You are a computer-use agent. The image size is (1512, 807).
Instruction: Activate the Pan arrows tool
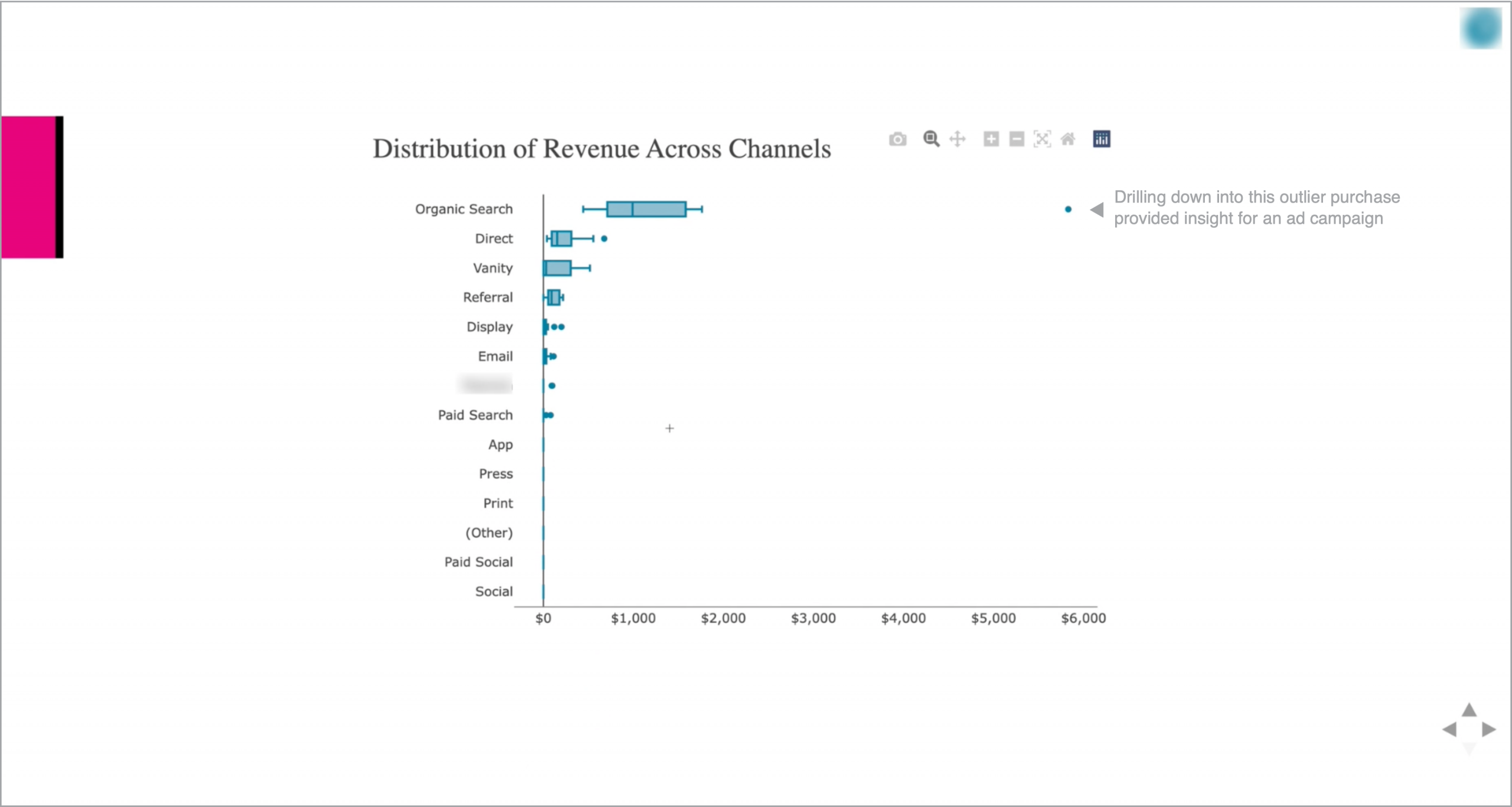pos(957,139)
